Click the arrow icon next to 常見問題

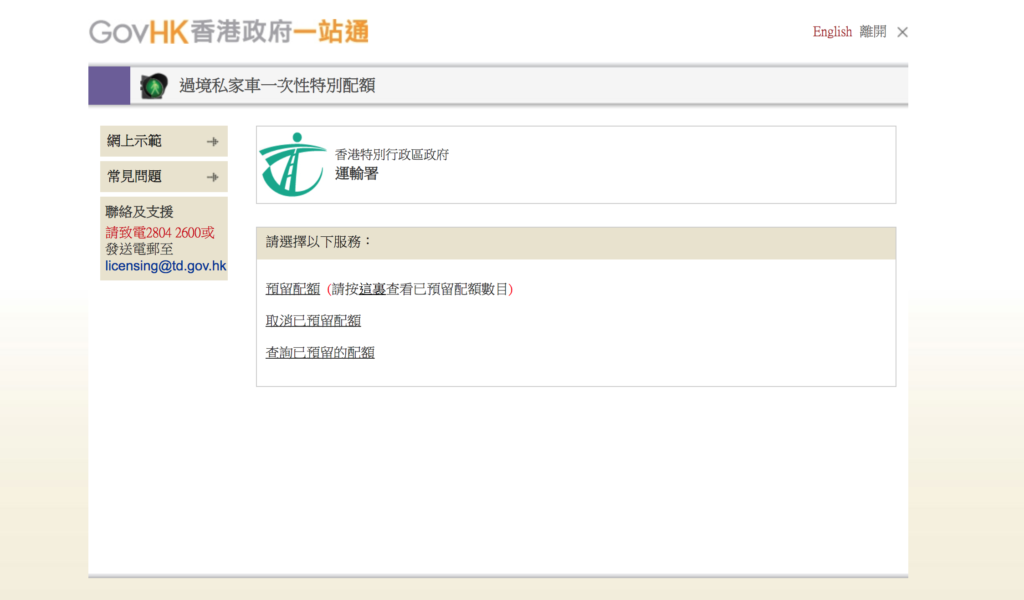[212, 177]
